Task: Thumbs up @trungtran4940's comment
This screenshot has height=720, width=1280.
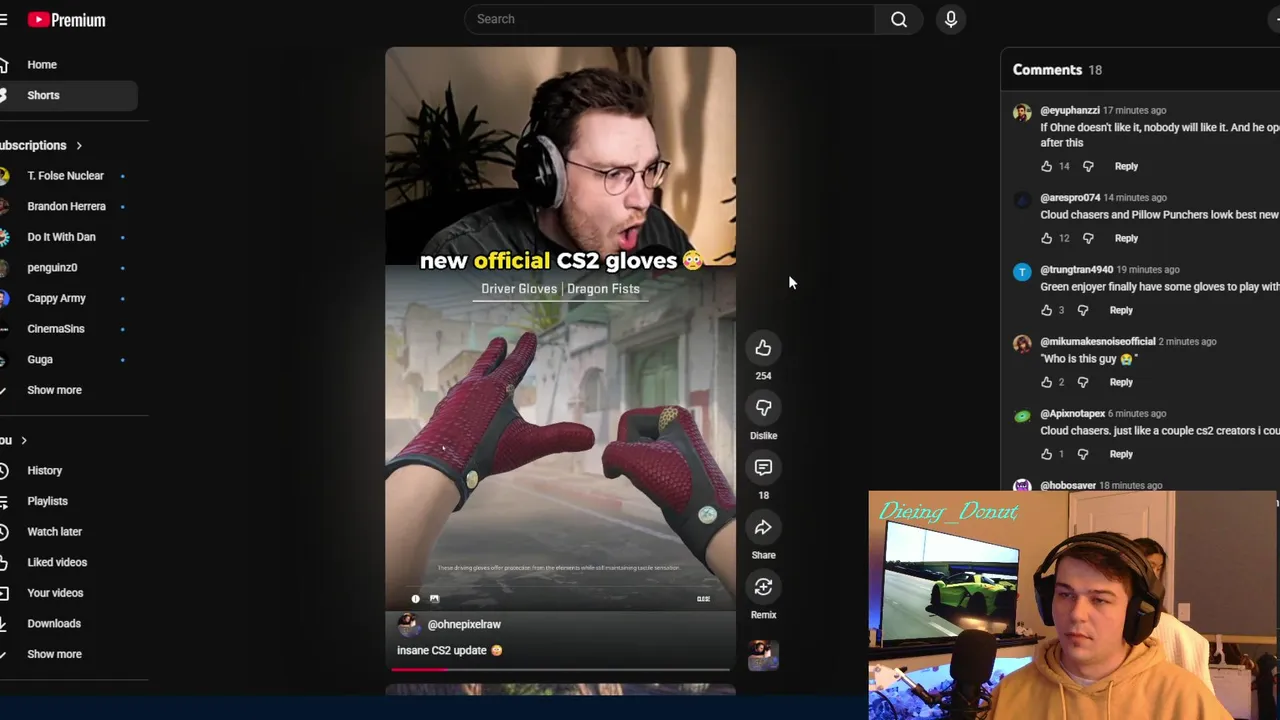Action: [x=1046, y=310]
